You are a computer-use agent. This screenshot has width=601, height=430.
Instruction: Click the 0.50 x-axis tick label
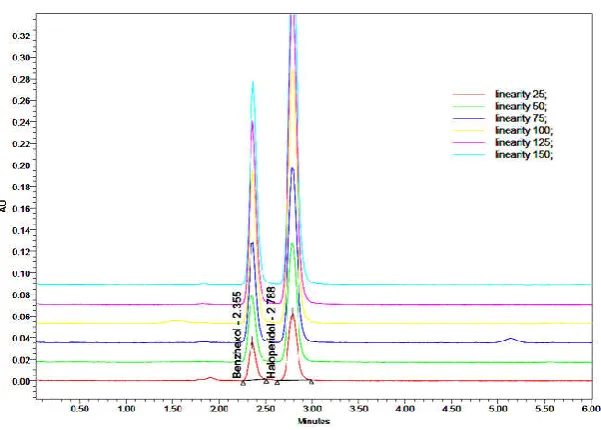[x=79, y=409]
